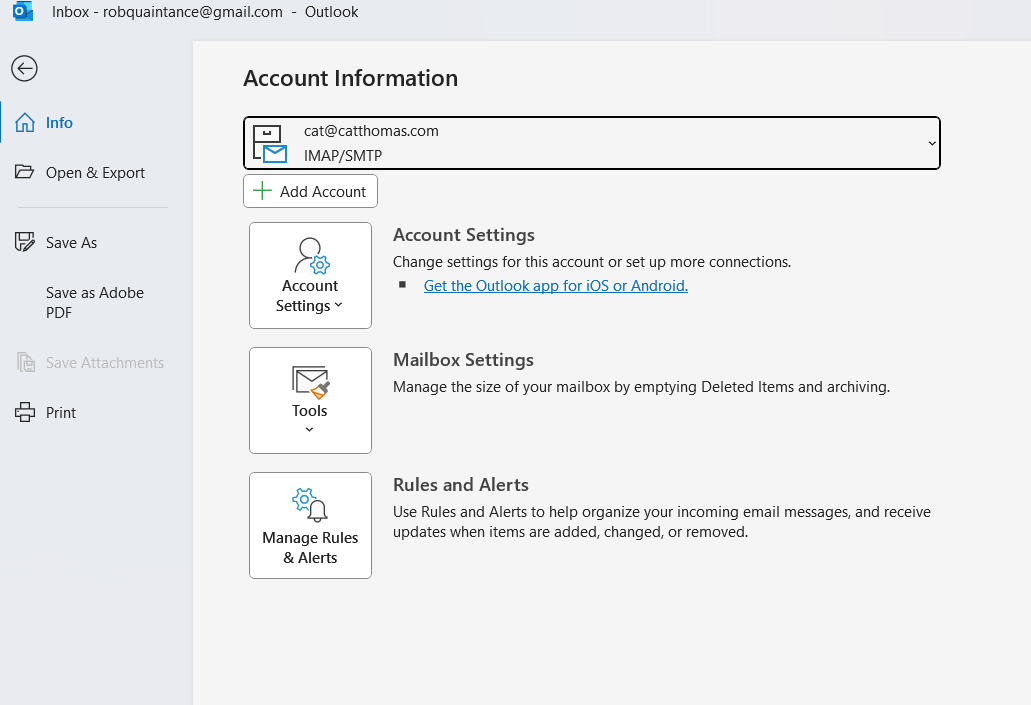This screenshot has height=705, width=1031.
Task: Choose Save as Adobe PDF
Action: click(96, 303)
